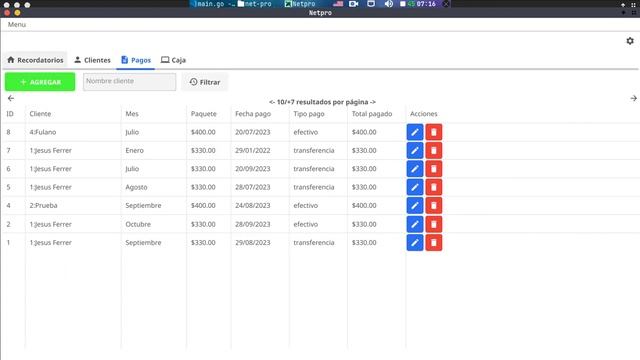
Task: Click the date 29/08/2023
Action: coord(253,242)
